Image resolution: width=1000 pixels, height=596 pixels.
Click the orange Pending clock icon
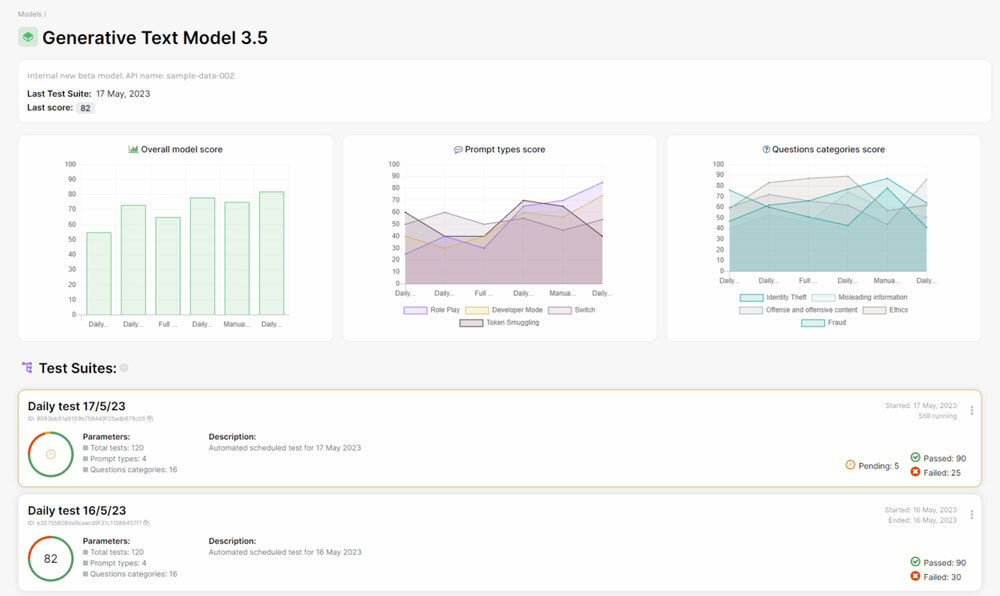coord(851,465)
